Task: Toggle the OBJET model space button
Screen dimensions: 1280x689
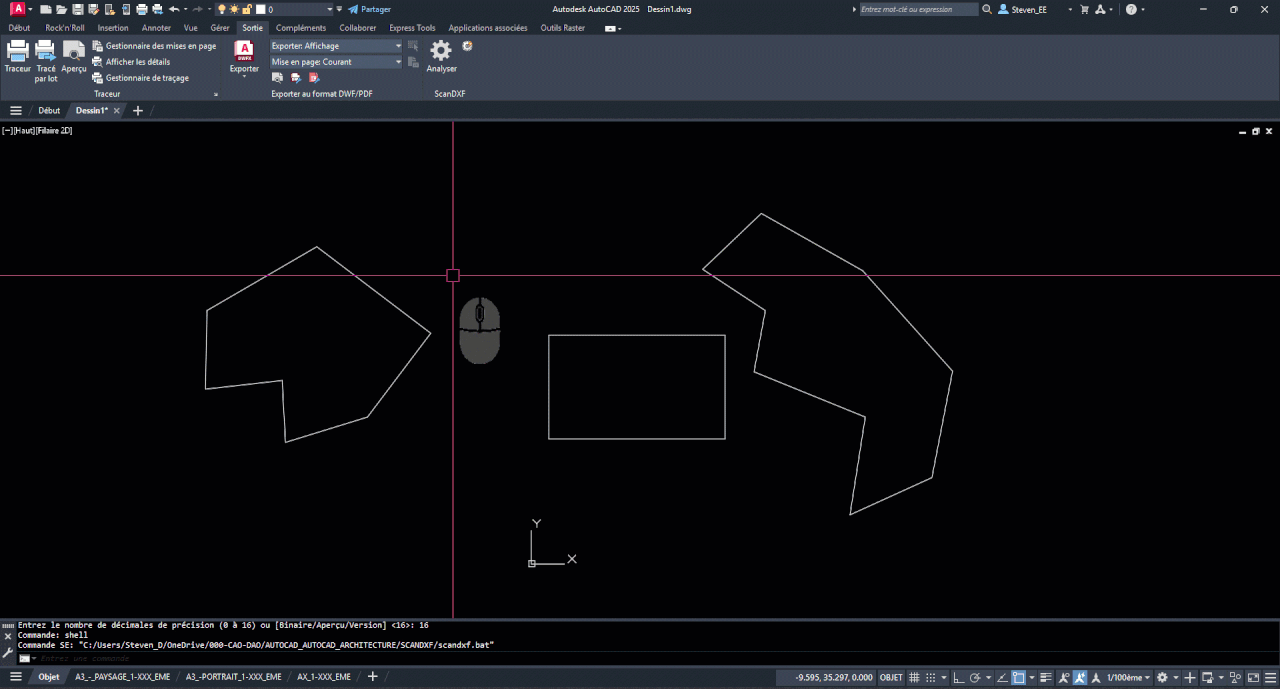Action: (x=891, y=678)
